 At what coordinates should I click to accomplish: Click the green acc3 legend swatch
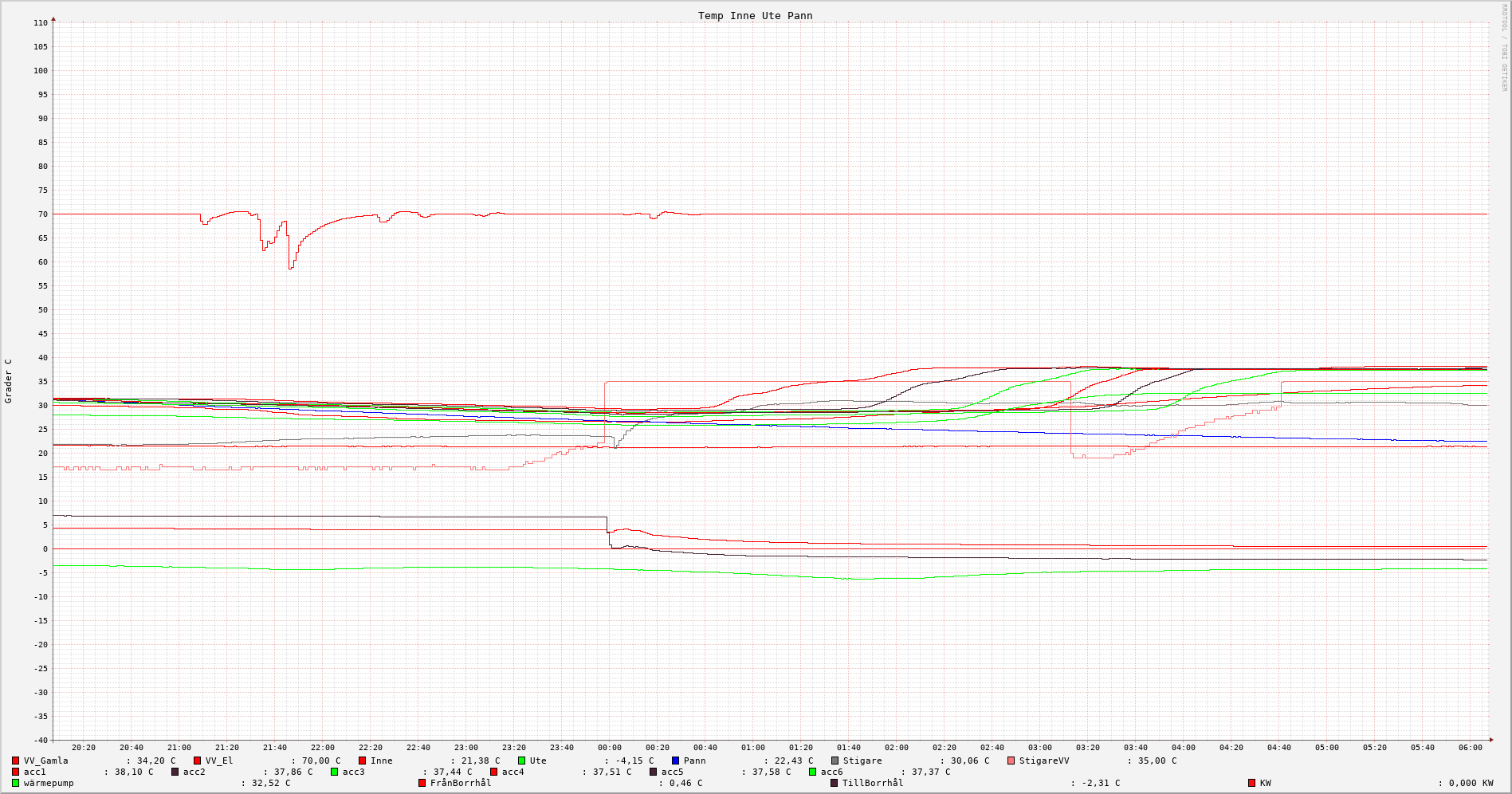pos(334,772)
